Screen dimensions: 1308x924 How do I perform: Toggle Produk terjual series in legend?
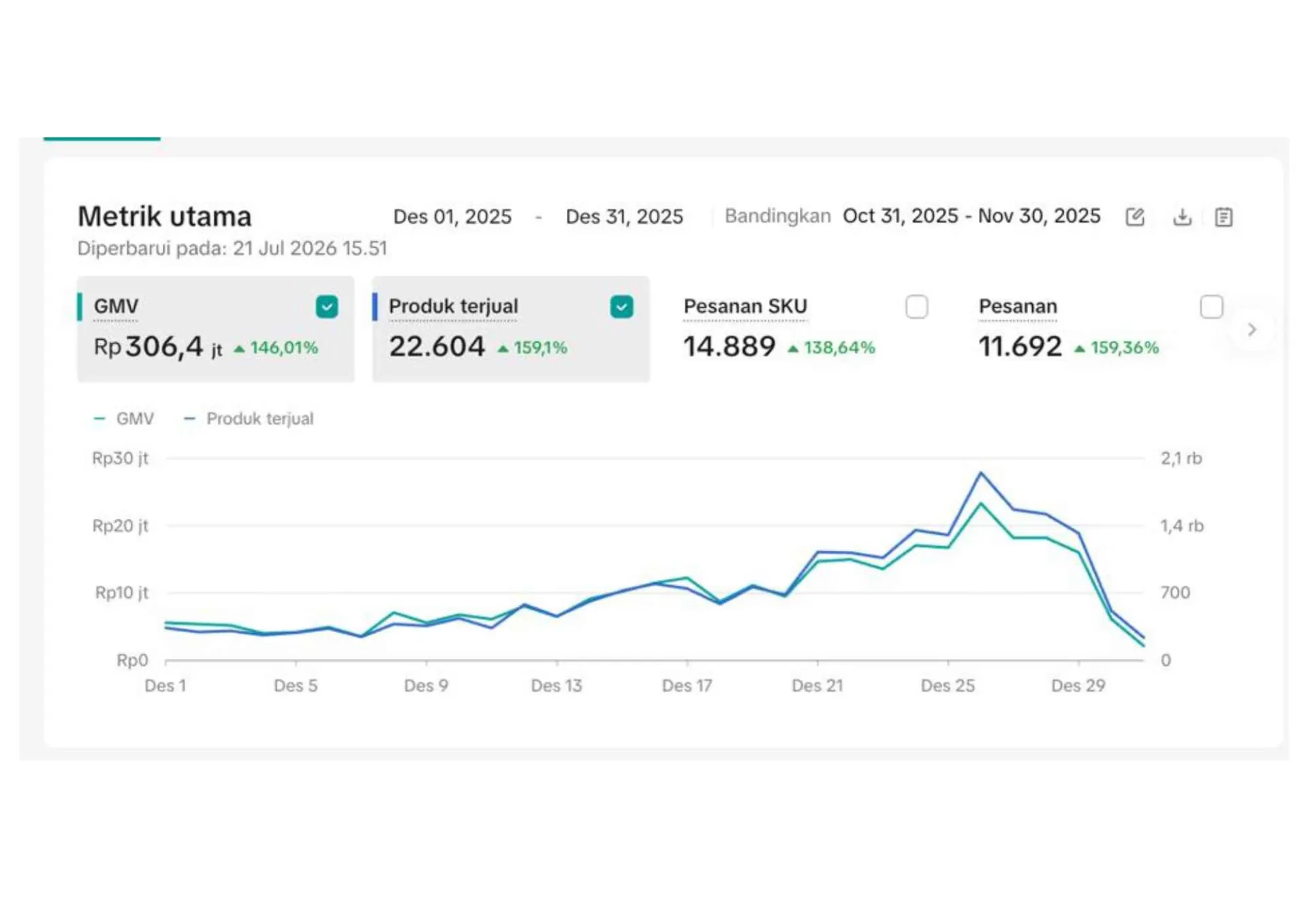pyautogui.click(x=249, y=418)
